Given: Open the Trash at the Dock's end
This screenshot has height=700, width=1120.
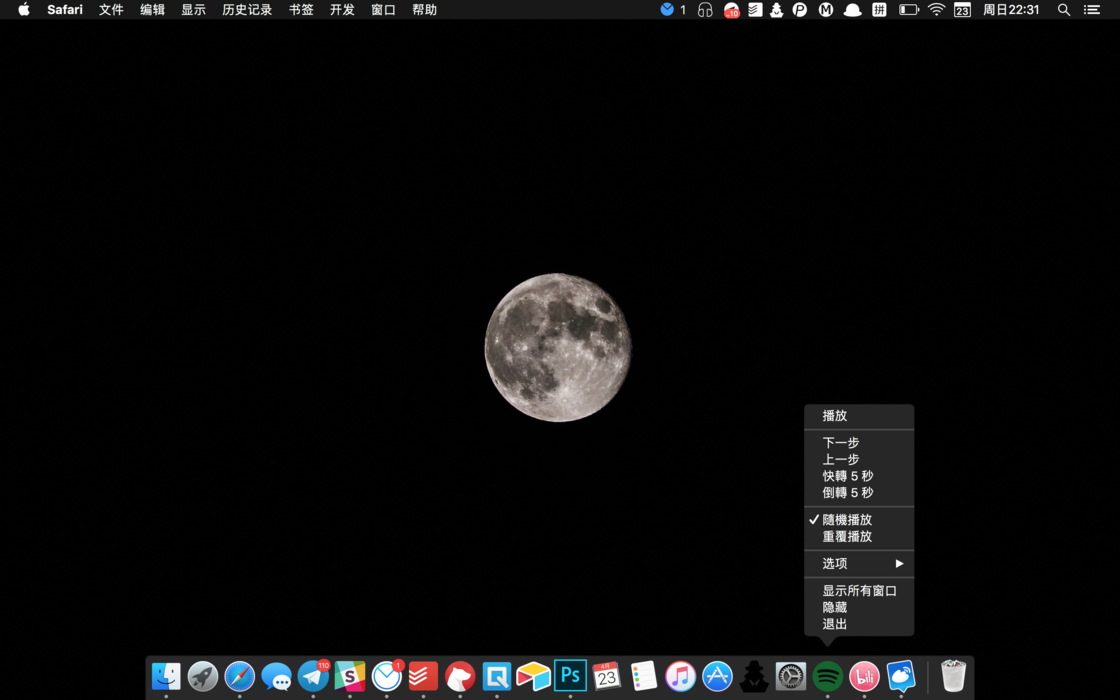Looking at the screenshot, I should (x=954, y=676).
